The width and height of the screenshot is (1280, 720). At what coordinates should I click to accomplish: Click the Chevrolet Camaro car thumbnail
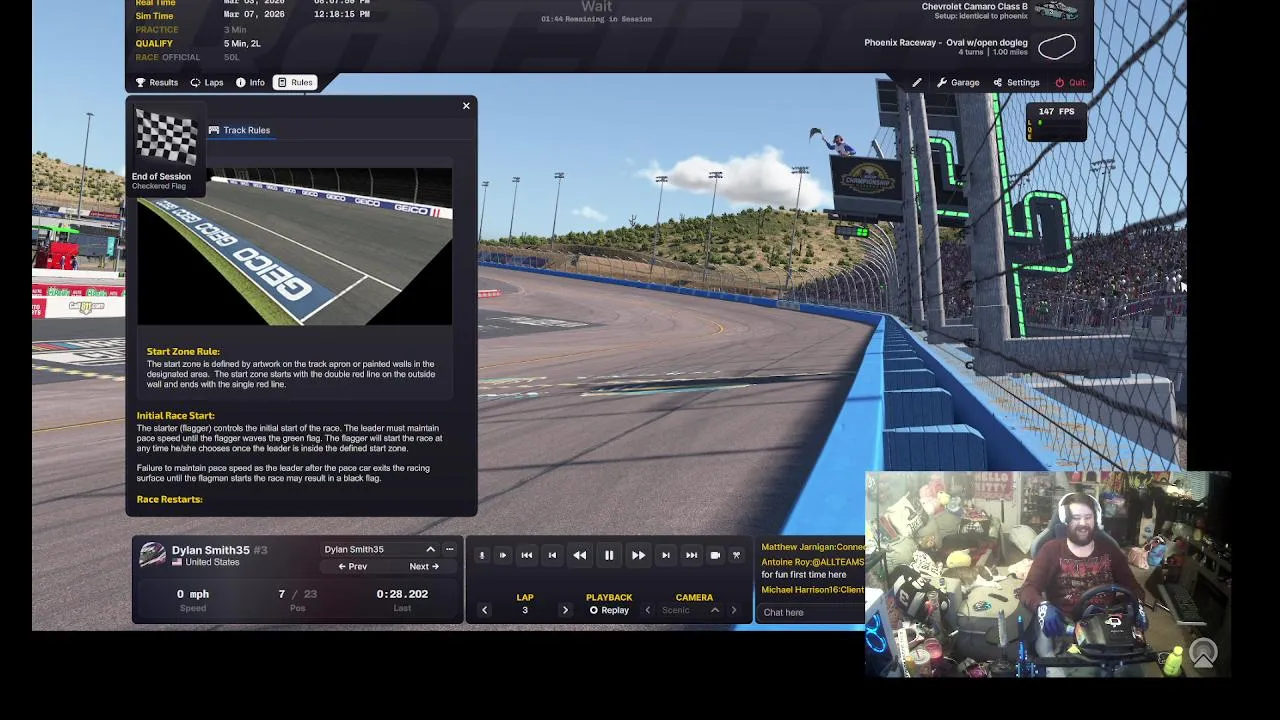pyautogui.click(x=1058, y=10)
